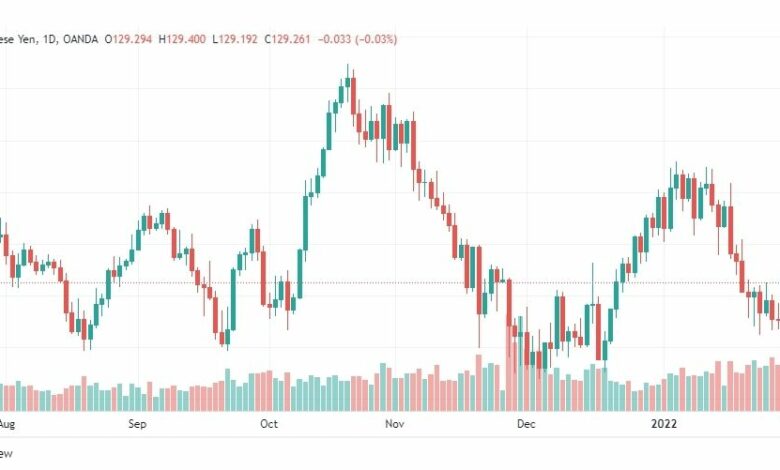Viewport: 780px width, 470px height.
Task: Select the Oct label on the time axis
Action: tap(269, 424)
